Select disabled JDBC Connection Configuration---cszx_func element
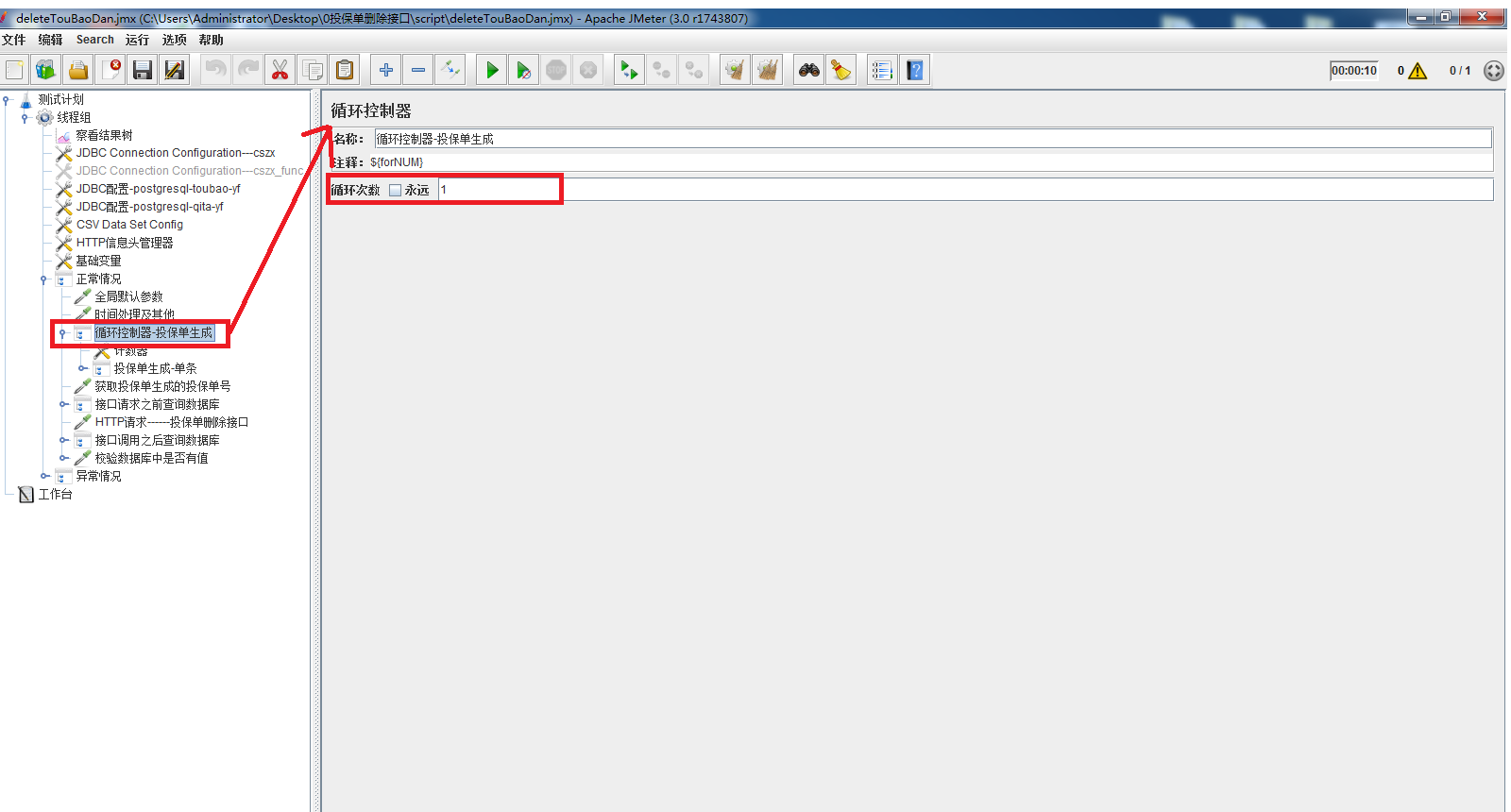 (190, 171)
